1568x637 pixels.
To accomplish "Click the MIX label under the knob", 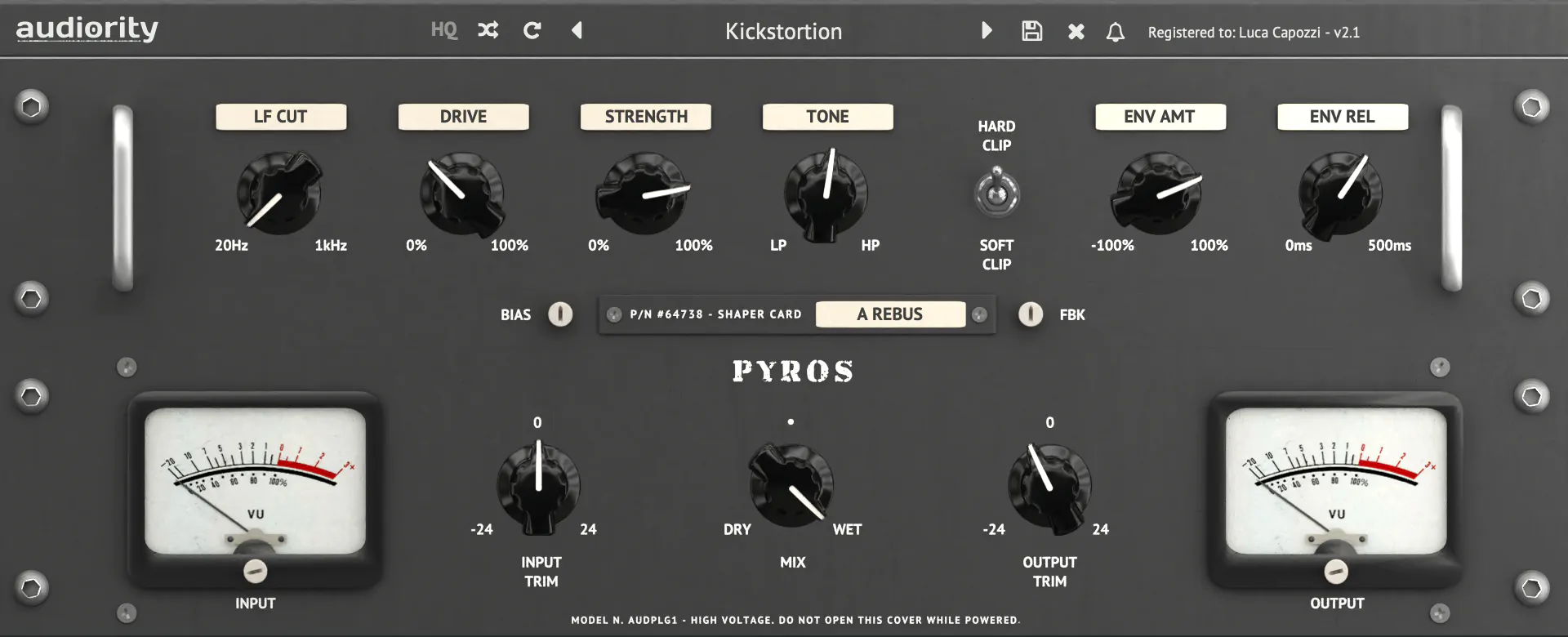I will tap(792, 563).
